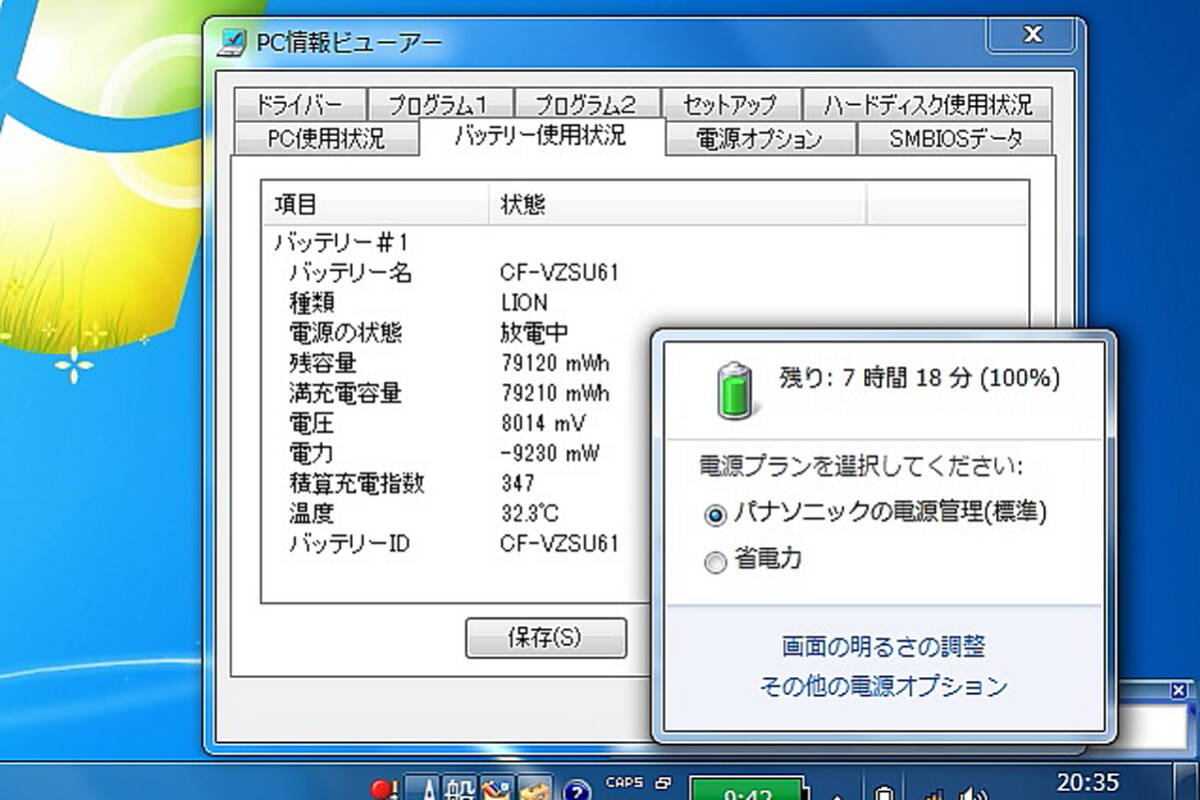Select the 温度 row
This screenshot has width=1200, height=800.
click(311, 513)
